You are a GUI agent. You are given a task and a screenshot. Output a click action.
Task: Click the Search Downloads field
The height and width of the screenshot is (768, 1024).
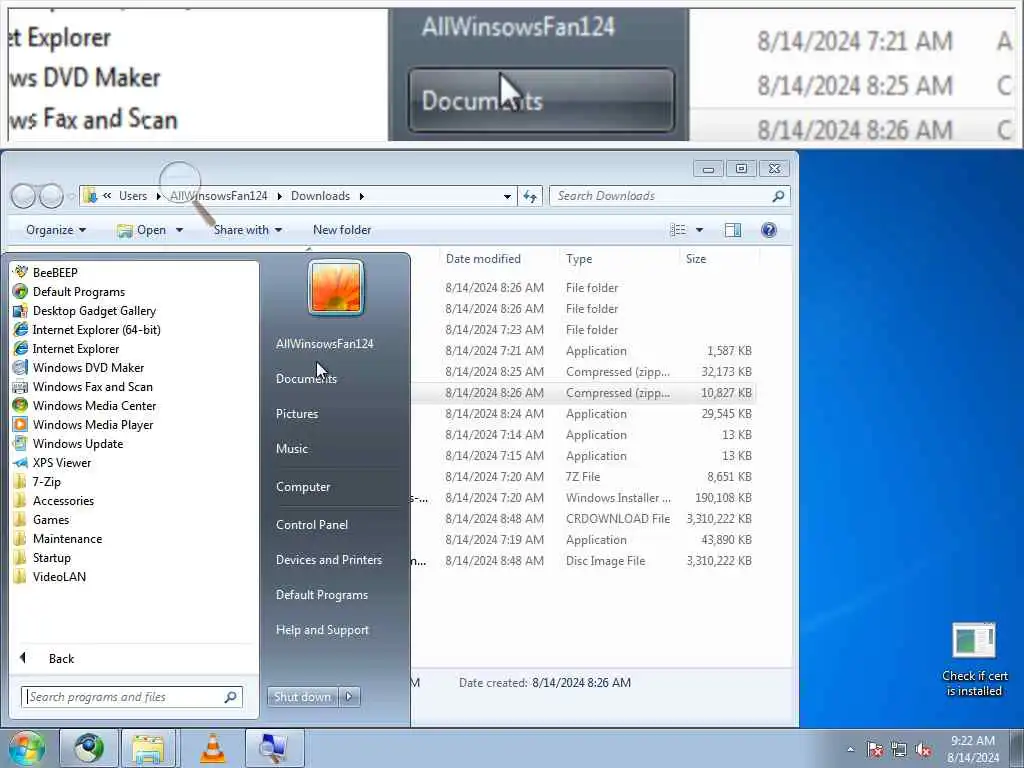[670, 196]
